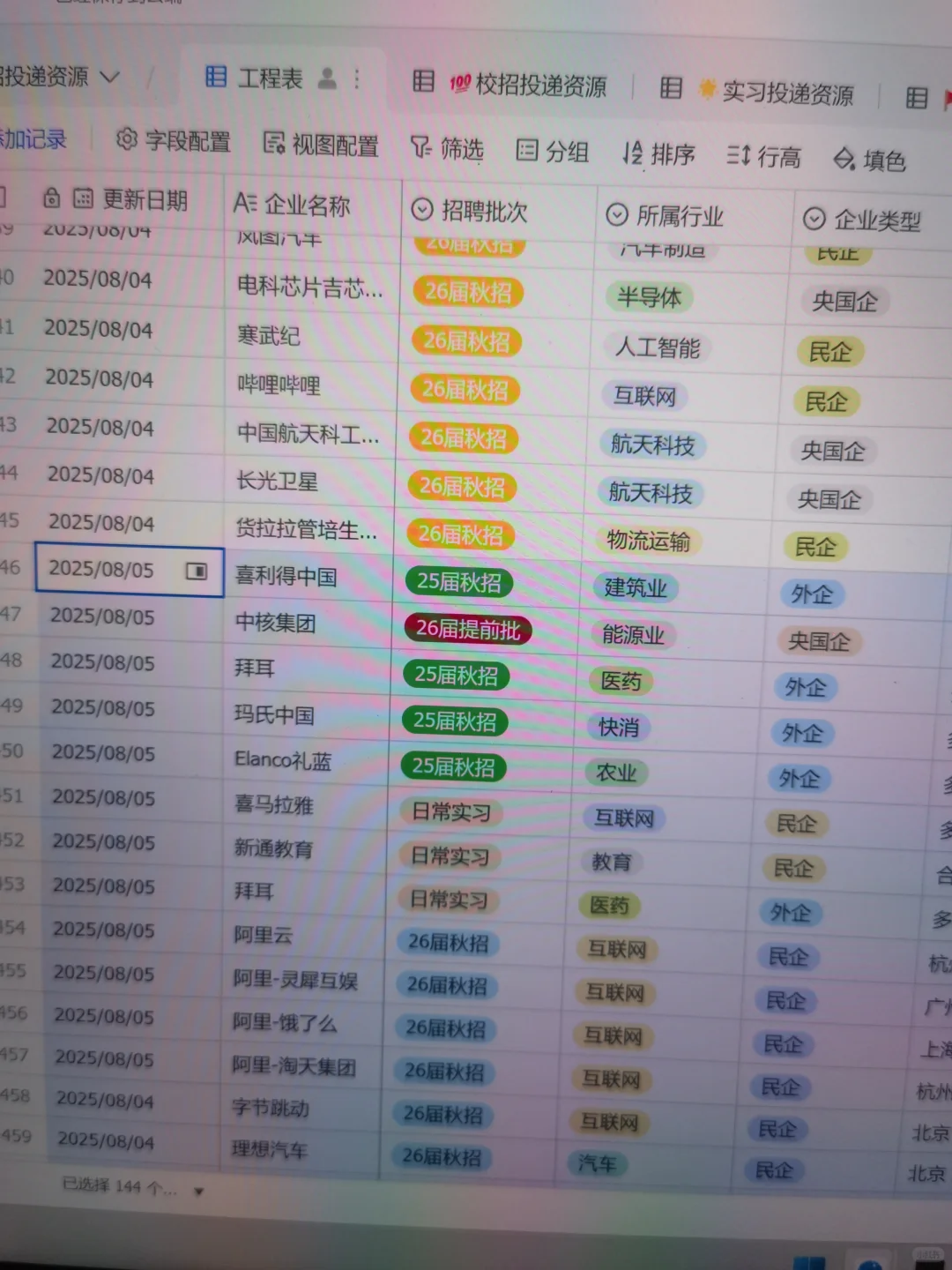Select the 理想汽车 company cell
This screenshot has height=1270, width=952.
[x=297, y=1148]
